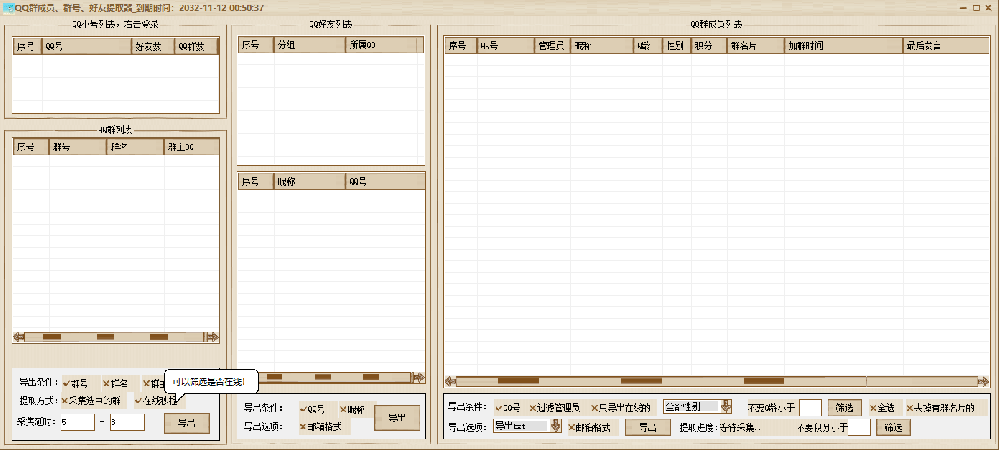Click 所属QQ column header in QQ好友列表
The width and height of the screenshot is (999, 450).
381,45
